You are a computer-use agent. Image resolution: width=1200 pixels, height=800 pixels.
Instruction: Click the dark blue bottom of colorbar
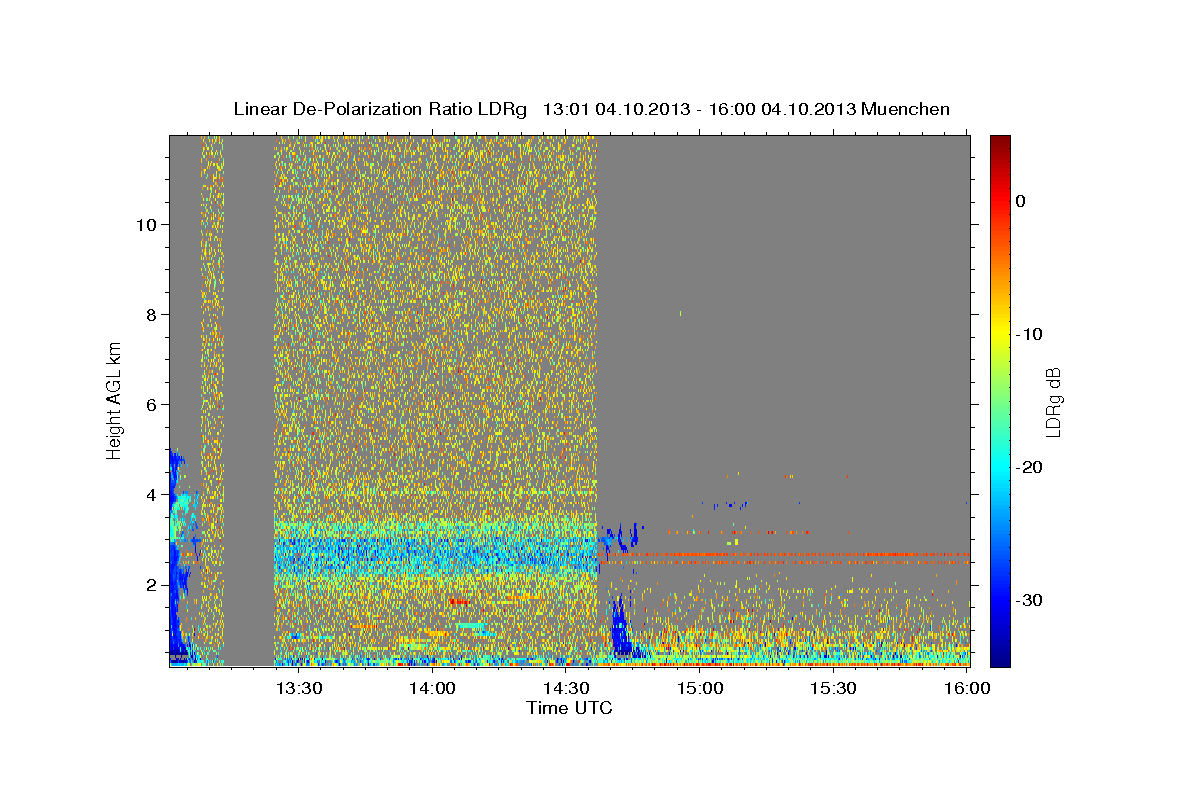click(1000, 658)
